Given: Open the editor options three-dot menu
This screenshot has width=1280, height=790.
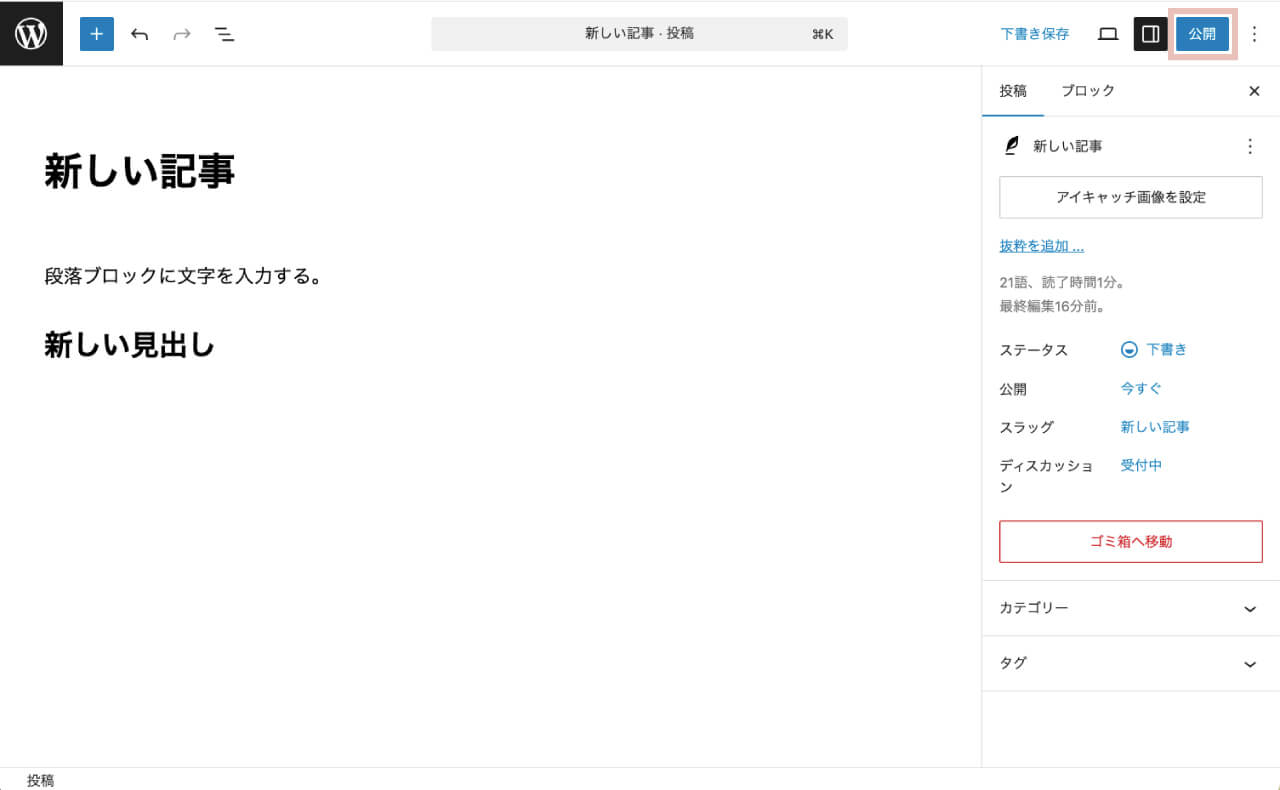Looking at the screenshot, I should [x=1254, y=33].
